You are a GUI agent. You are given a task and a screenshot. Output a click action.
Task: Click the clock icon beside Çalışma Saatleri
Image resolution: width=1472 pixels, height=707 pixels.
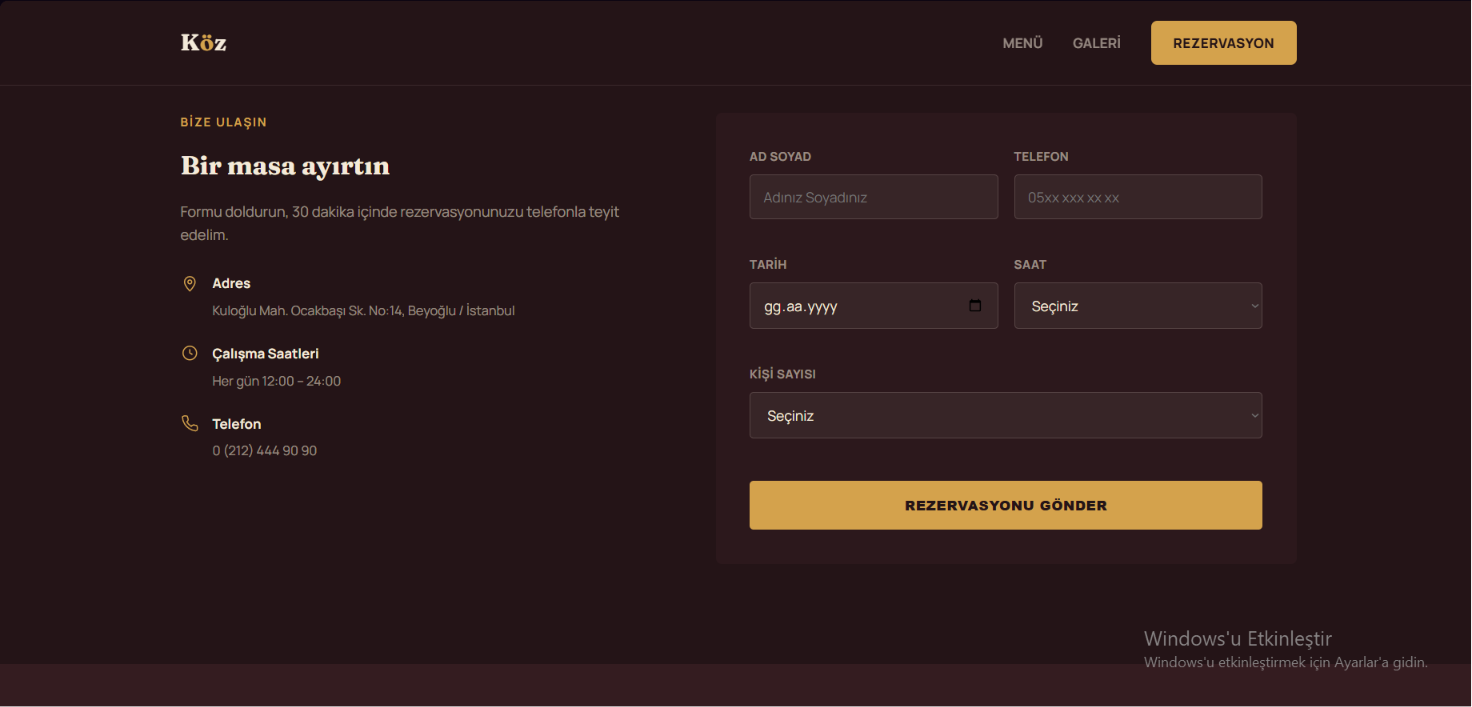189,353
